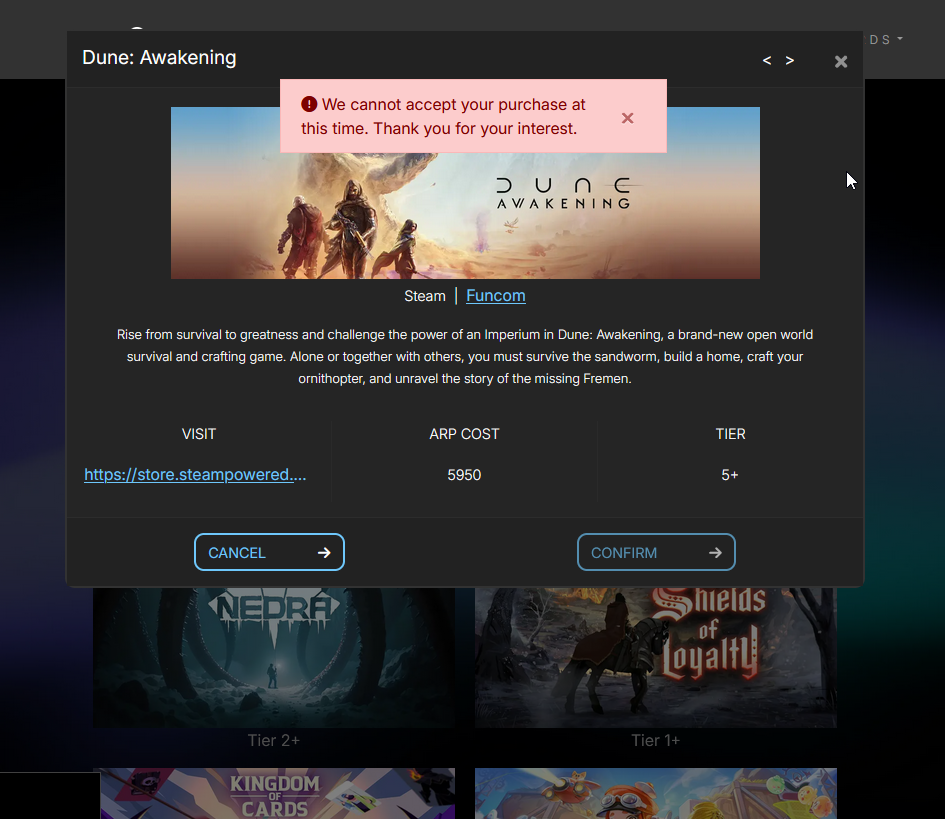Viewport: 945px width, 819px height.
Task: Click the Dune: Awakening dialog title
Action: 159,57
